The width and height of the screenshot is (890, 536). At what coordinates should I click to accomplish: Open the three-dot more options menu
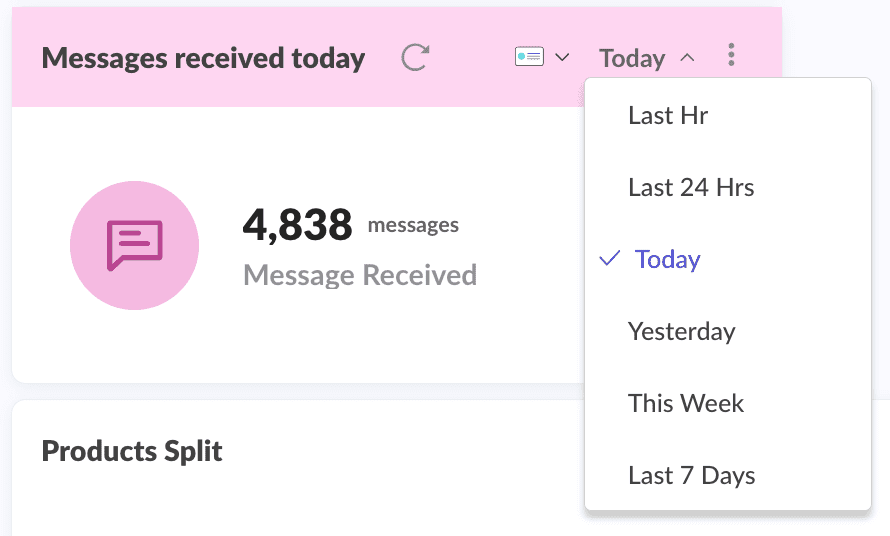coord(732,56)
